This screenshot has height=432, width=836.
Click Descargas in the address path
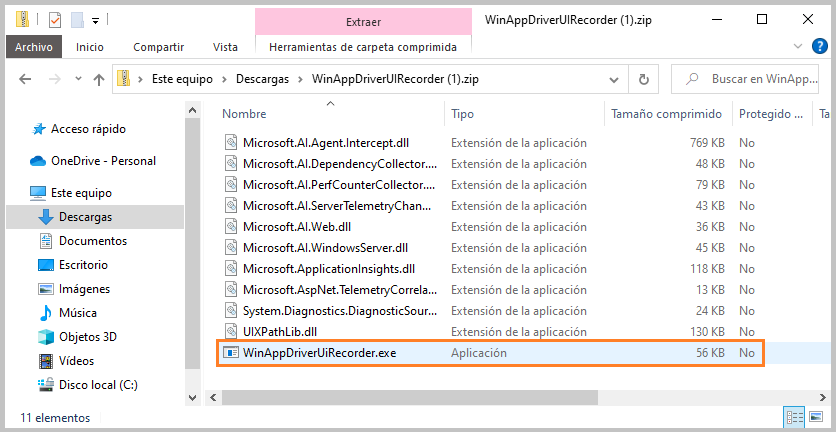click(x=262, y=79)
